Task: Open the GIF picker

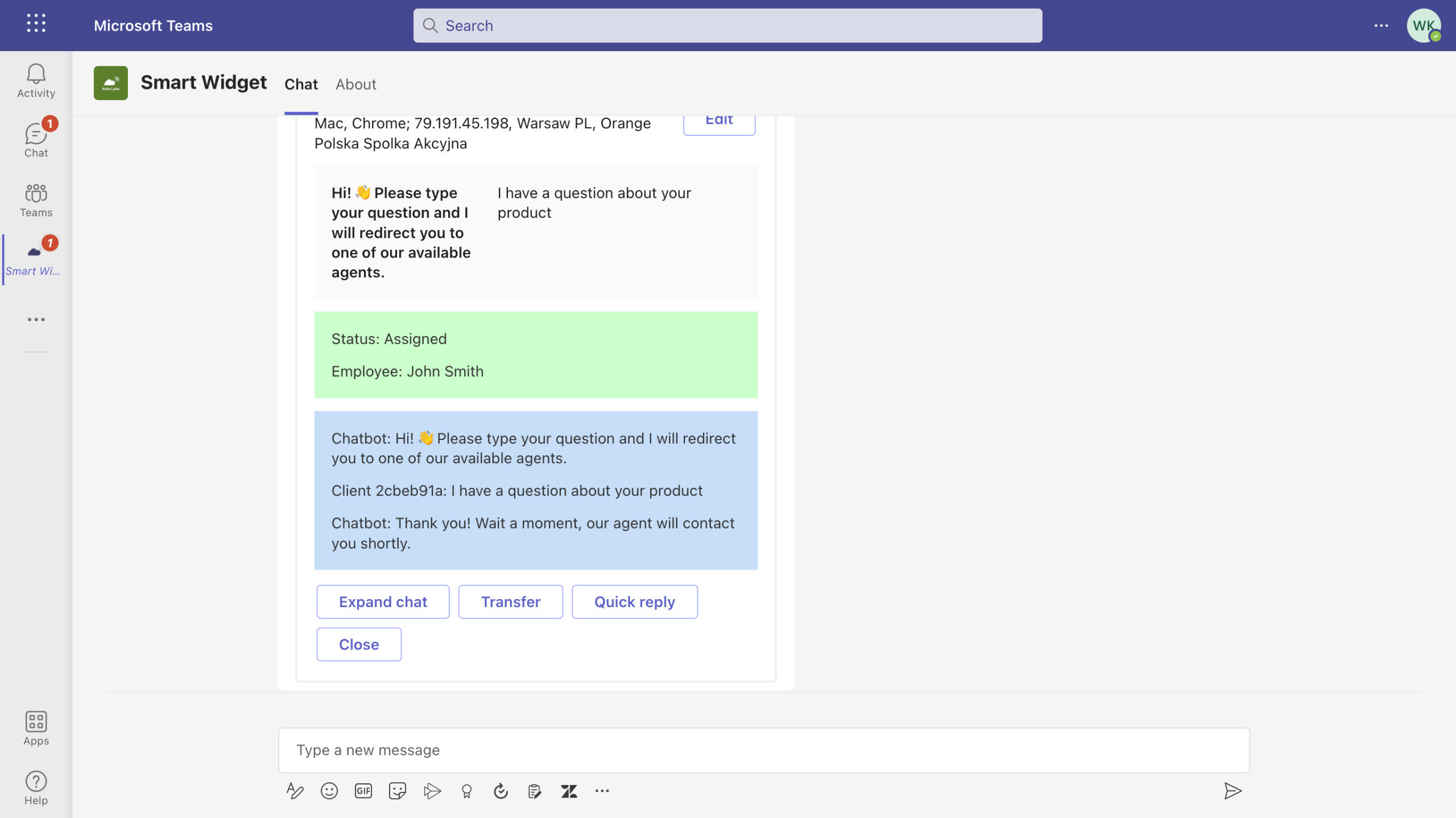Action: pyautogui.click(x=363, y=791)
